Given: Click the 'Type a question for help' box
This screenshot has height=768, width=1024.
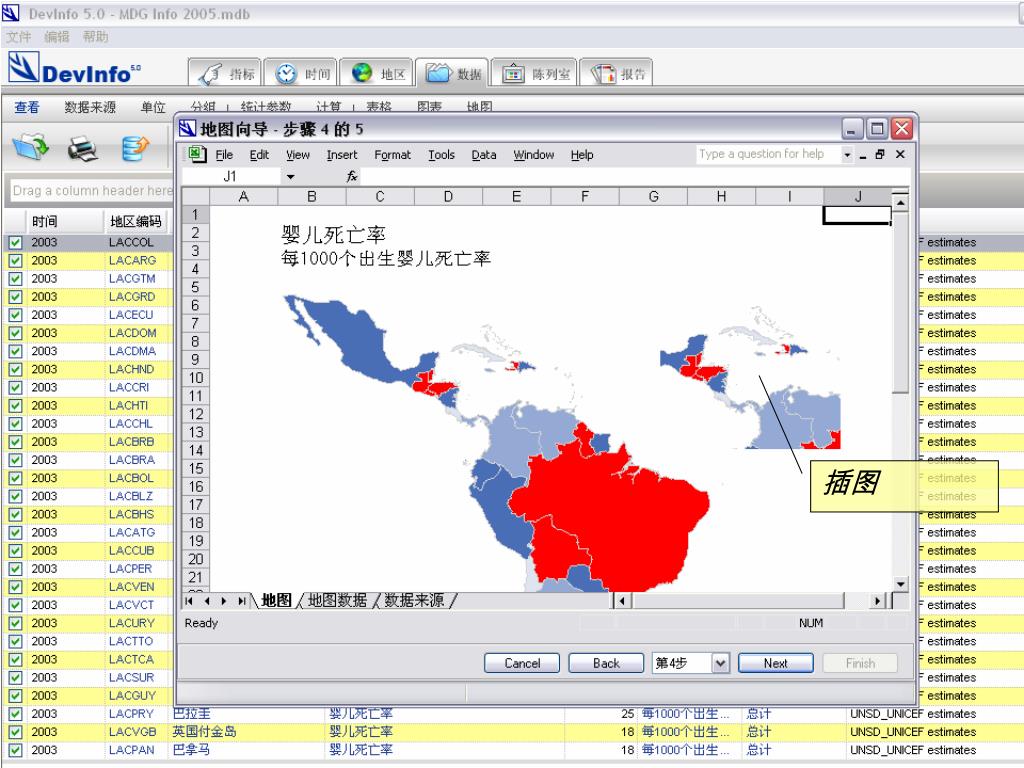Looking at the screenshot, I should click(x=768, y=154).
